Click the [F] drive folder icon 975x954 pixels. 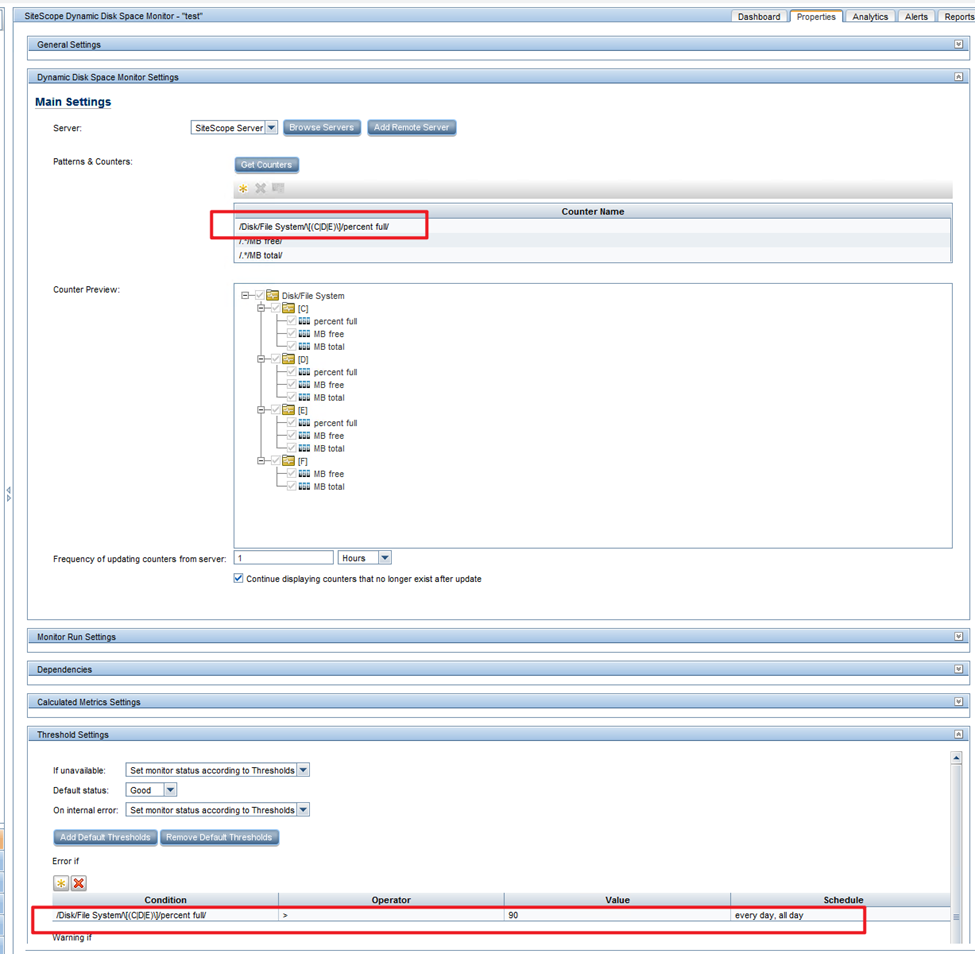pyautogui.click(x=289, y=461)
